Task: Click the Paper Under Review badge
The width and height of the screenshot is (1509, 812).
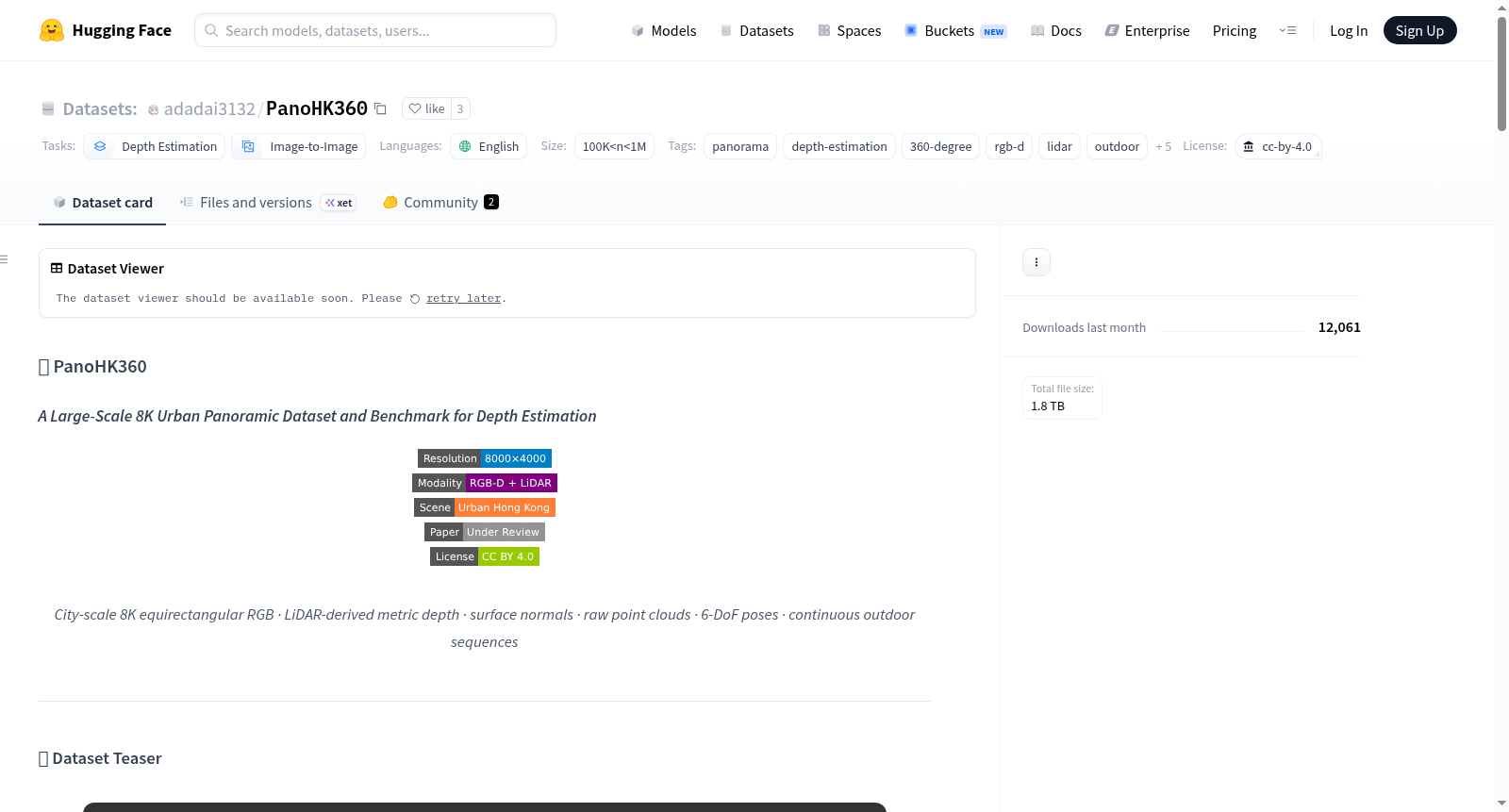Action: pos(485,532)
